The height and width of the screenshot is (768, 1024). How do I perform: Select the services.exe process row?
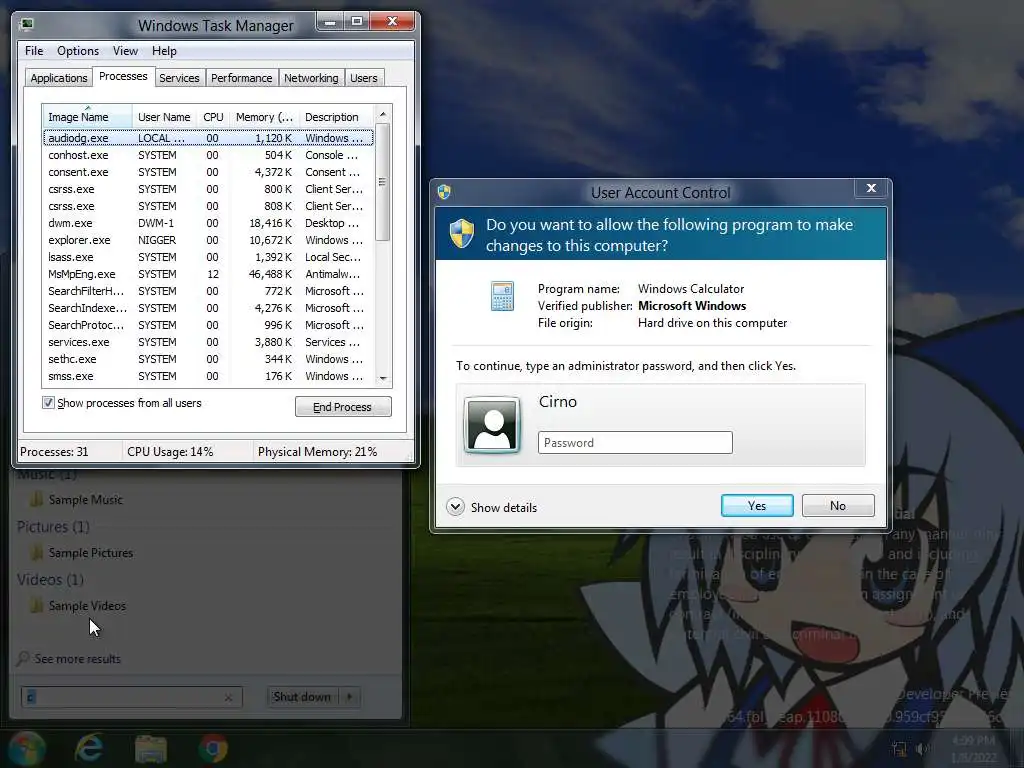point(208,342)
